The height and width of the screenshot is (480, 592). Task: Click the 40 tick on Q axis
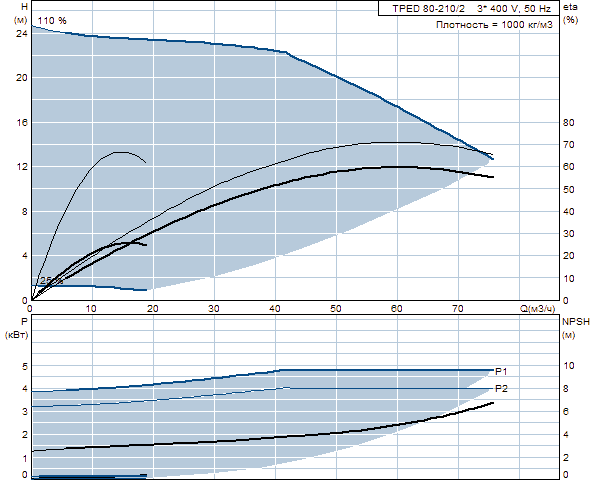coord(275,309)
